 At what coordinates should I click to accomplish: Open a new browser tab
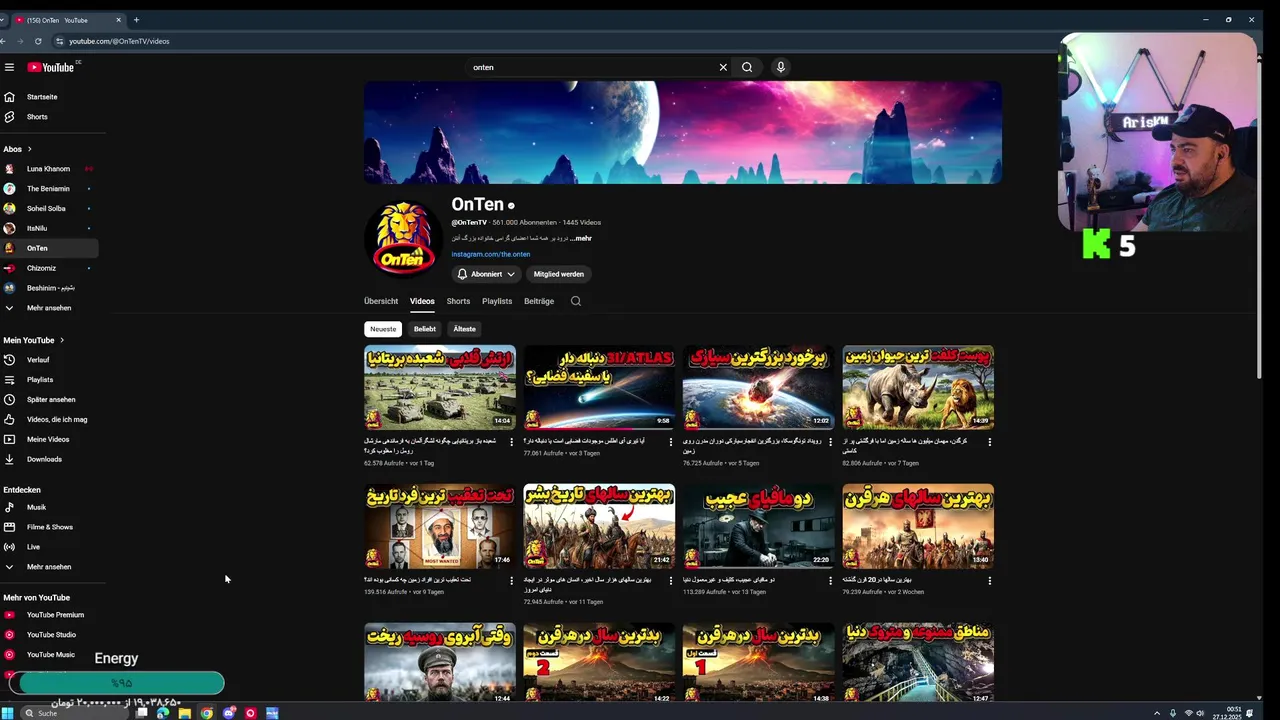pos(136,20)
